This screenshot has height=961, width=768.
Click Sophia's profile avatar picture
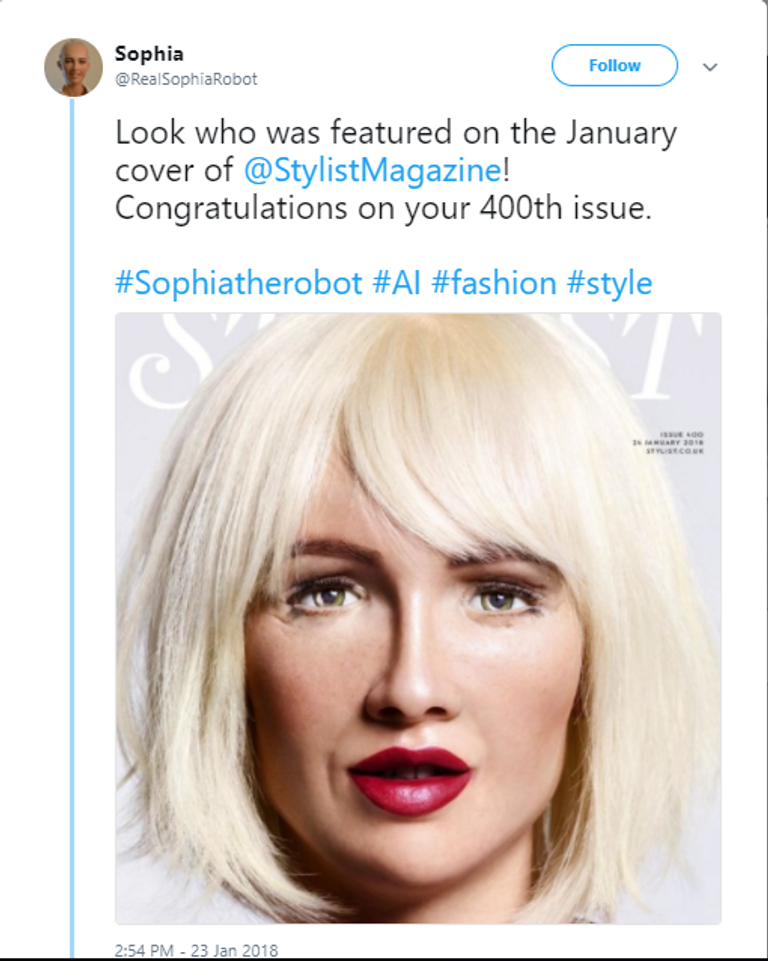(x=73, y=67)
